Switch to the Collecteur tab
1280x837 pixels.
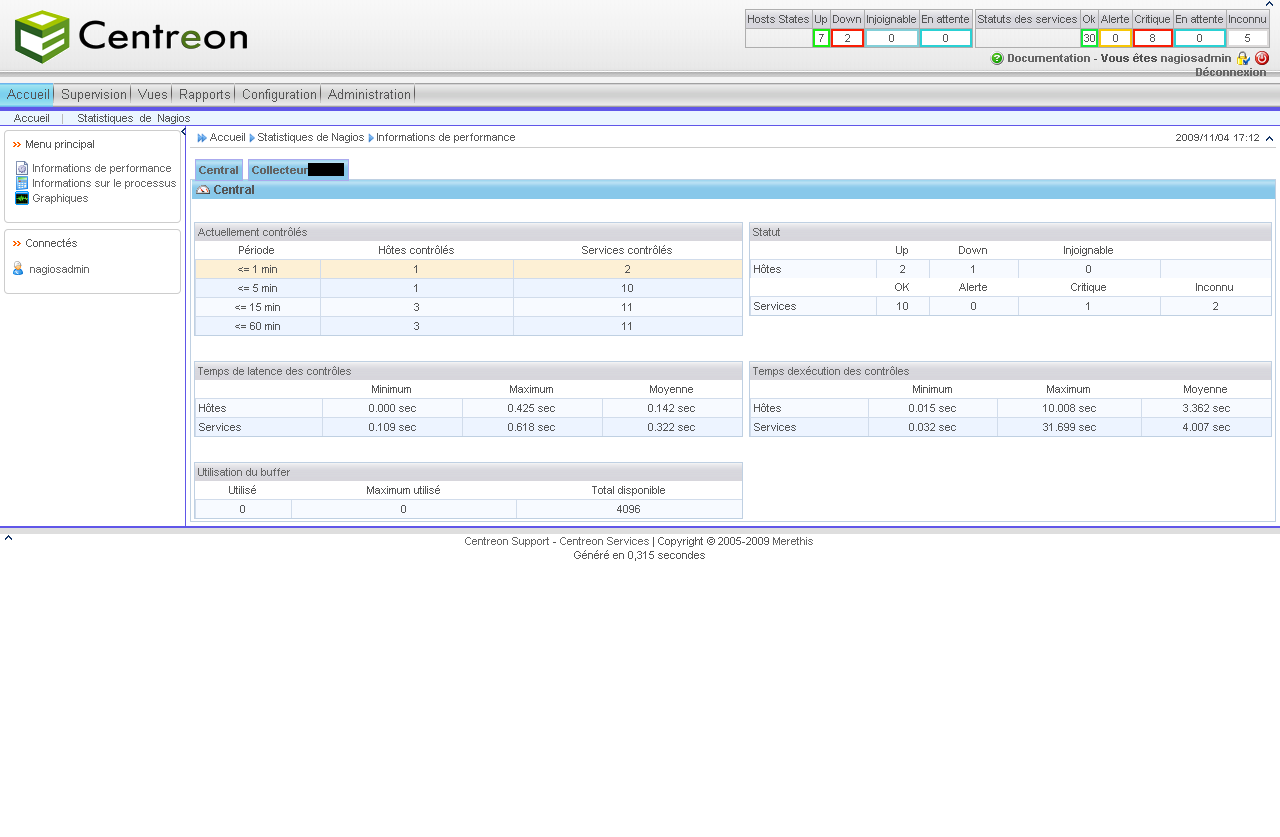[297, 170]
